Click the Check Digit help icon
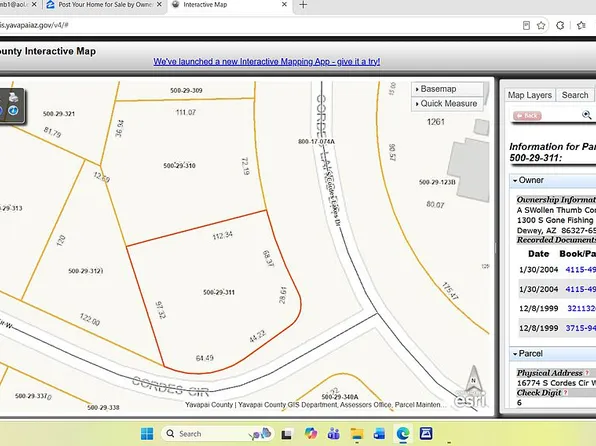Viewport: 596px width, 446px height. point(566,393)
